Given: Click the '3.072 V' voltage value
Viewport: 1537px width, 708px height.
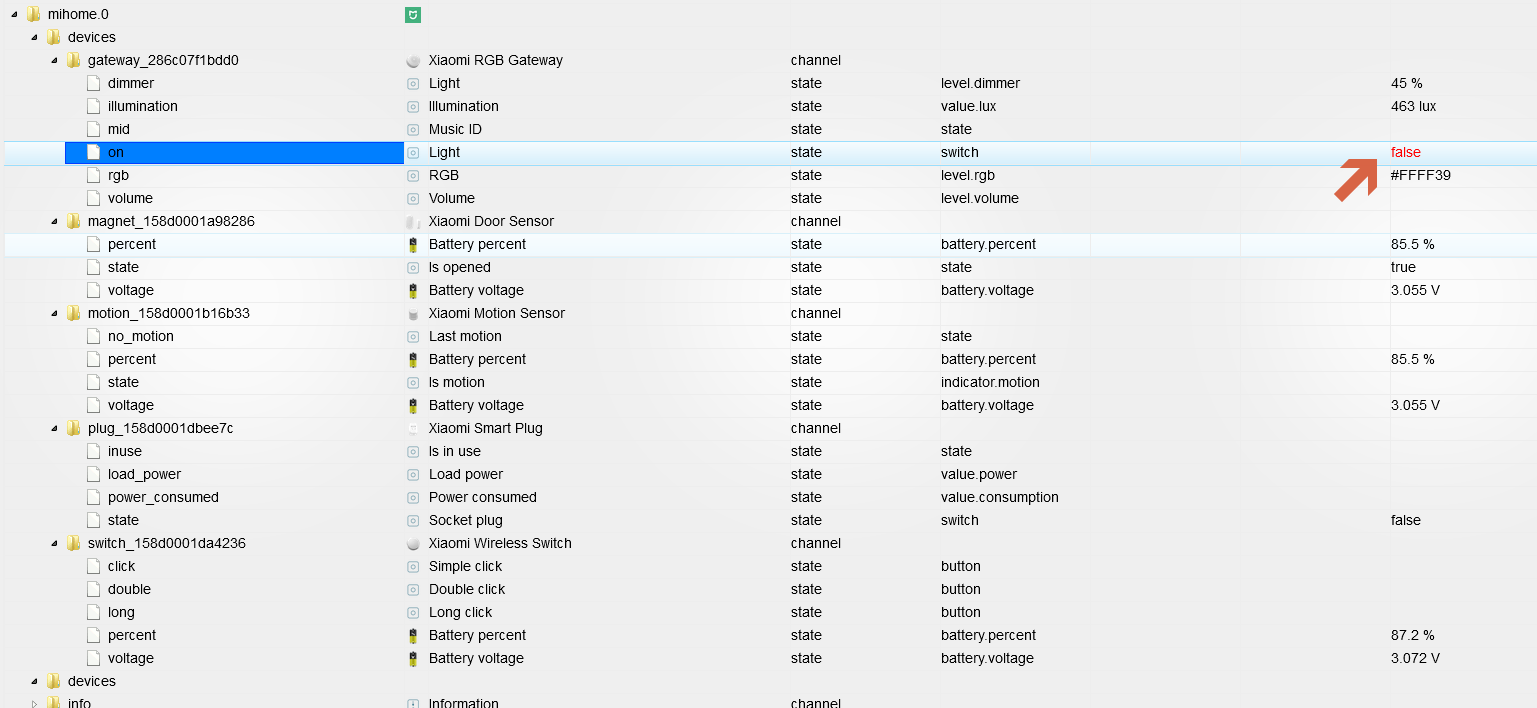Looking at the screenshot, I should (x=1415, y=658).
